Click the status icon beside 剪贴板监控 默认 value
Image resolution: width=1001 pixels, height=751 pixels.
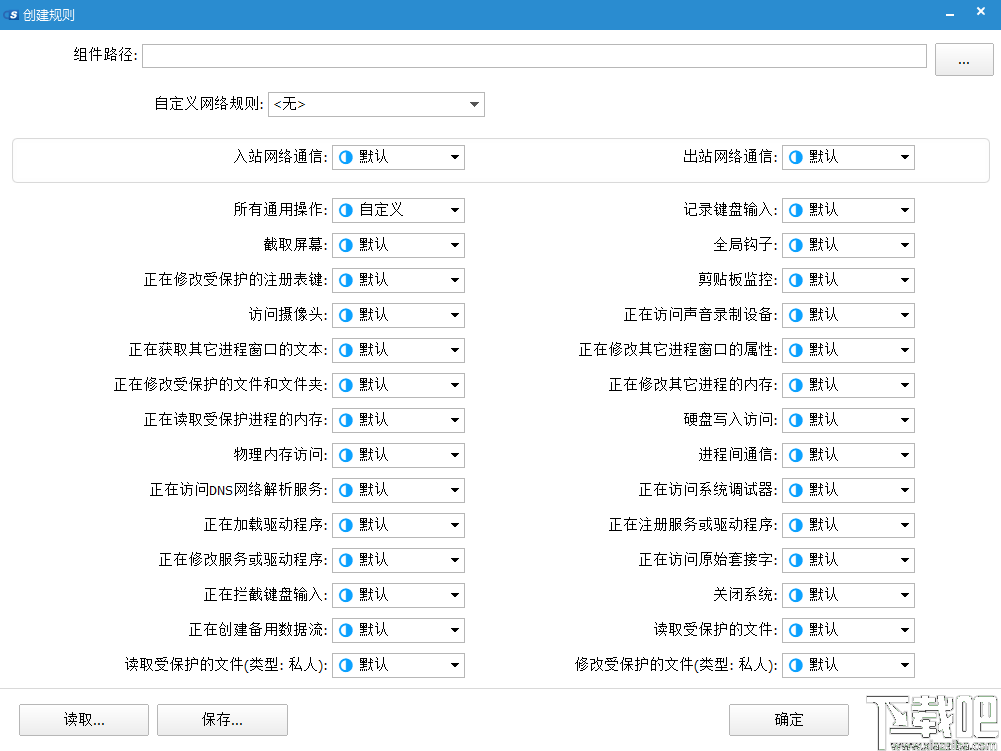pos(795,280)
